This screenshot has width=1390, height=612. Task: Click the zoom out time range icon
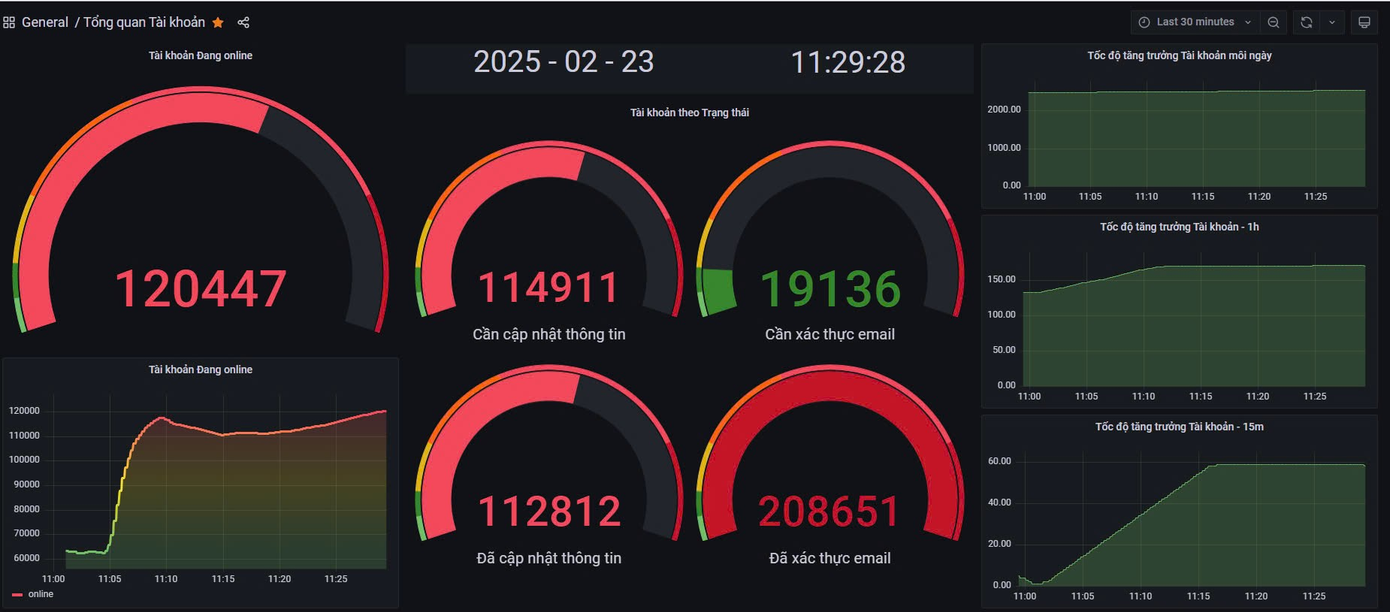1273,22
